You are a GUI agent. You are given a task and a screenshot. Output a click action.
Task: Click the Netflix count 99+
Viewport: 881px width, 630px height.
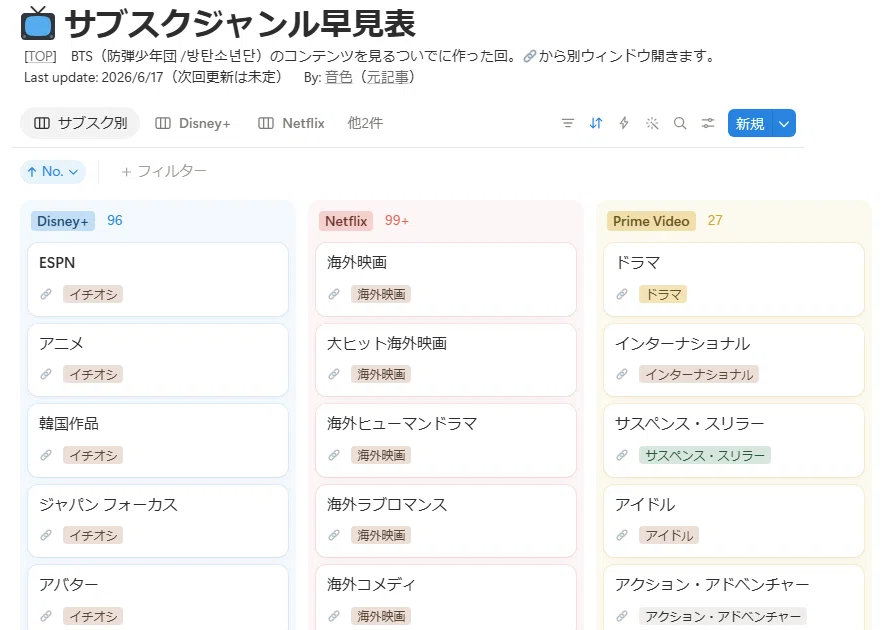click(x=397, y=220)
